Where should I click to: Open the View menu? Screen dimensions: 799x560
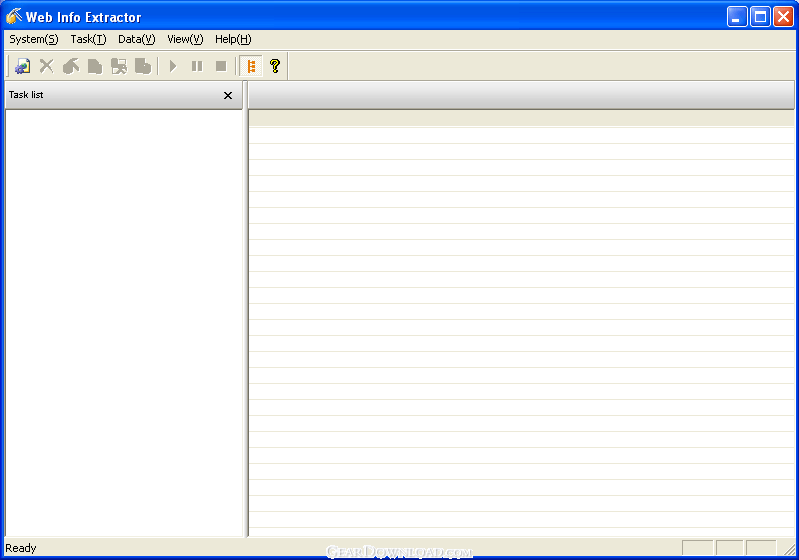[x=185, y=39]
